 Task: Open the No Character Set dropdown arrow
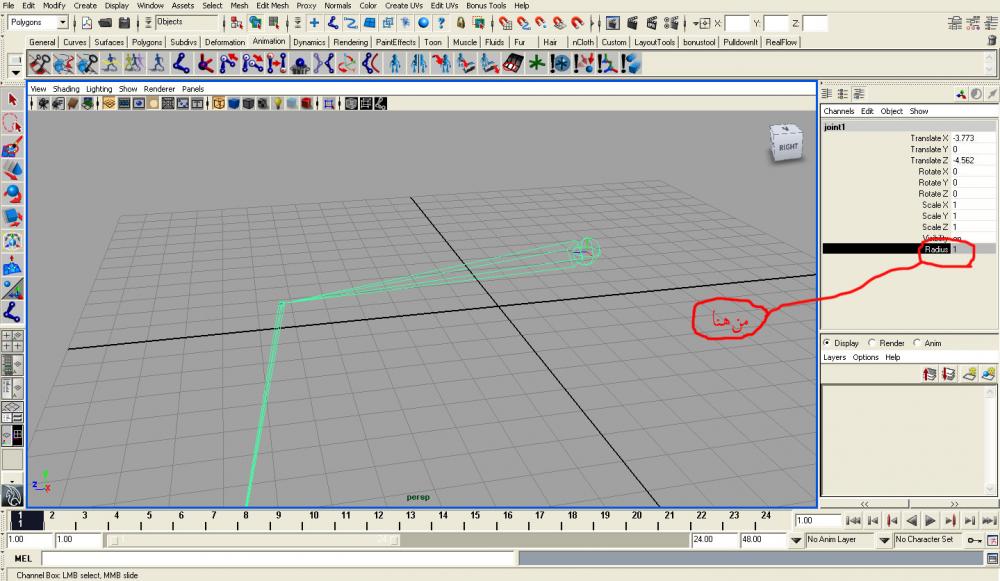coord(884,540)
